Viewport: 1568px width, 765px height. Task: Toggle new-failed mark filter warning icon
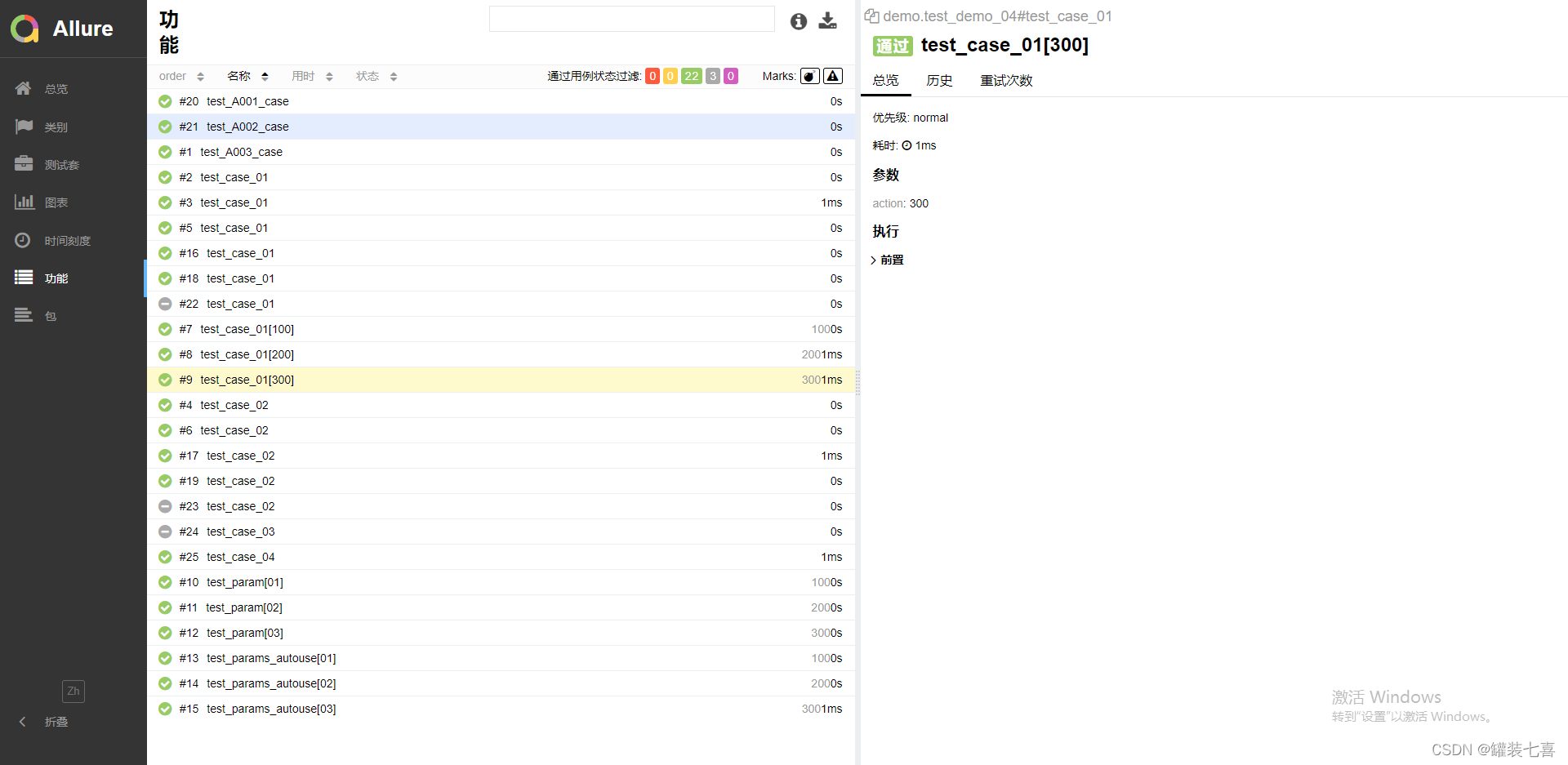[833, 76]
